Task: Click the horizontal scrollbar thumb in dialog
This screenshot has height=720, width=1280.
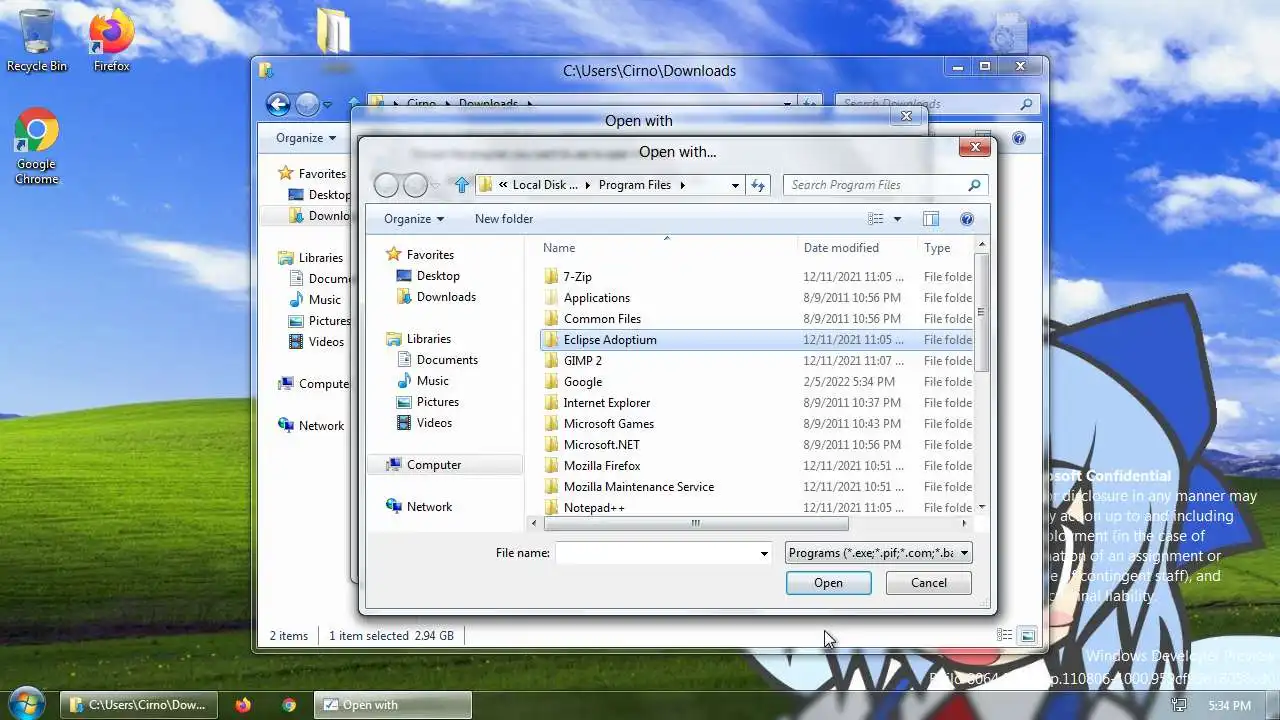Action: [695, 524]
